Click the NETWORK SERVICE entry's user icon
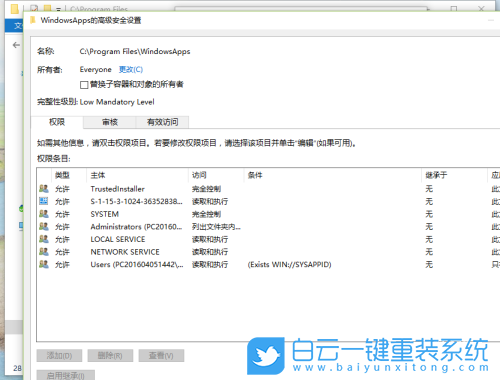The width and height of the screenshot is (500, 380). [x=44, y=252]
